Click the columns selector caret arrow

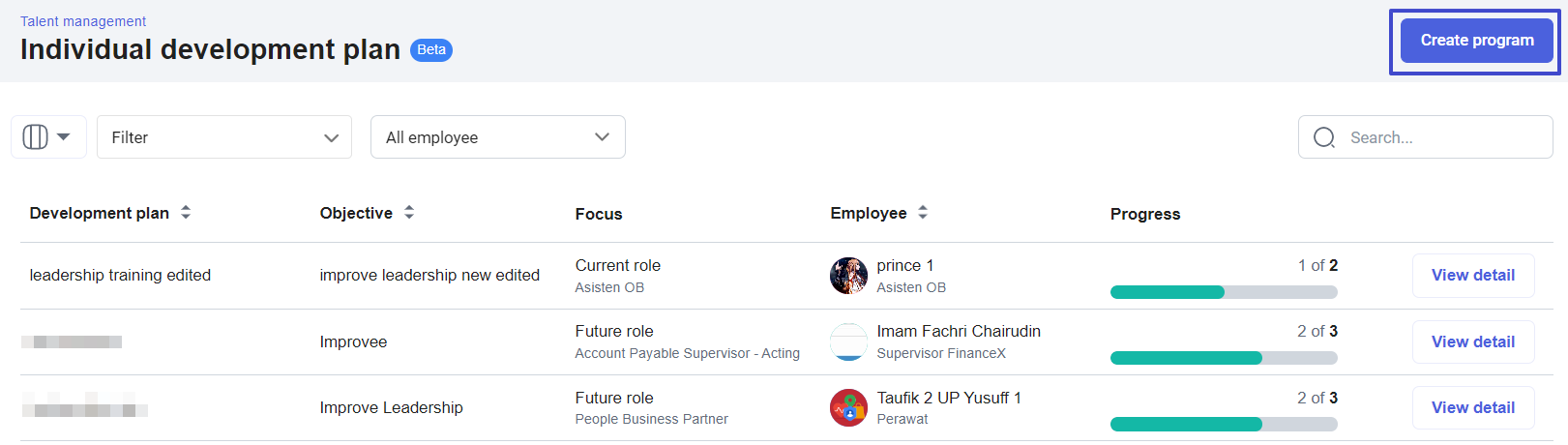(x=64, y=137)
